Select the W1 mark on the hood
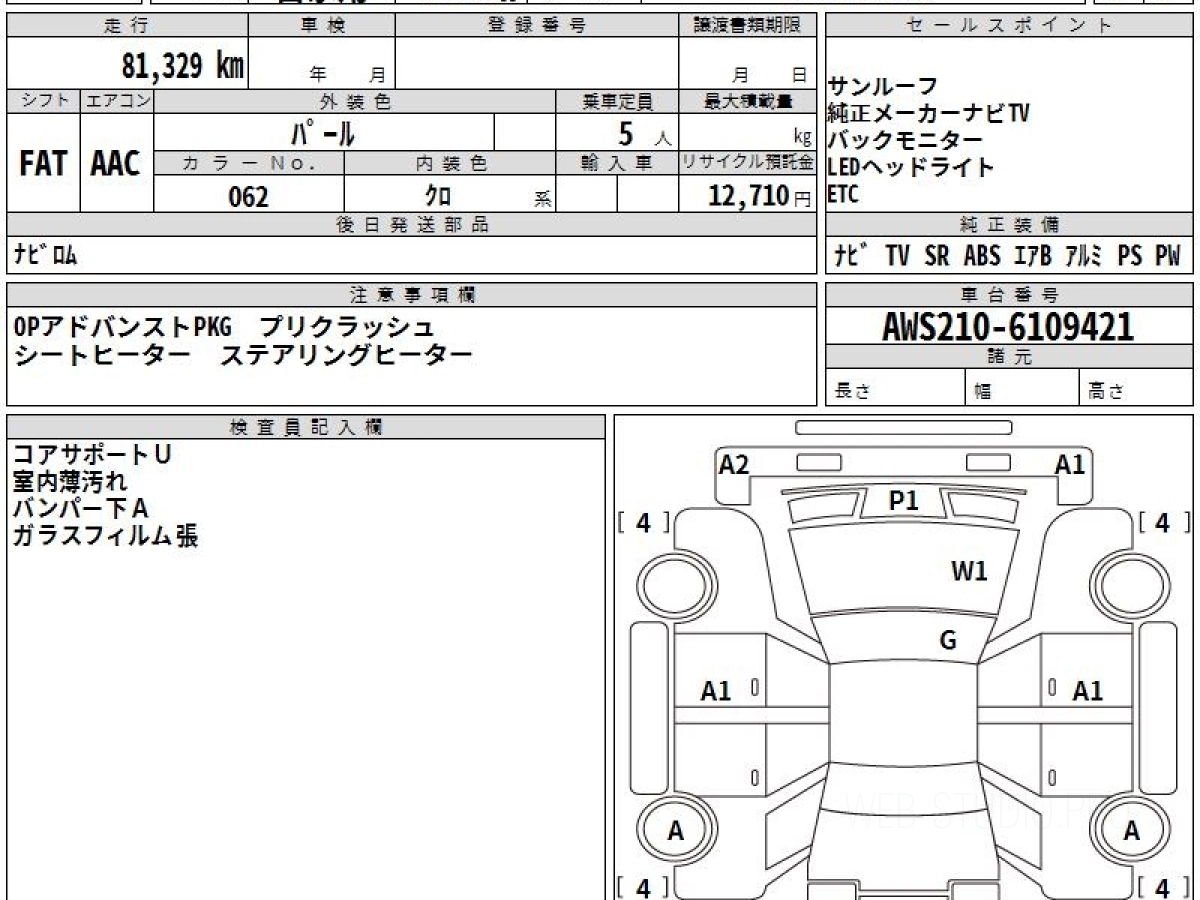This screenshot has width=1200, height=900. pyautogui.click(x=969, y=572)
